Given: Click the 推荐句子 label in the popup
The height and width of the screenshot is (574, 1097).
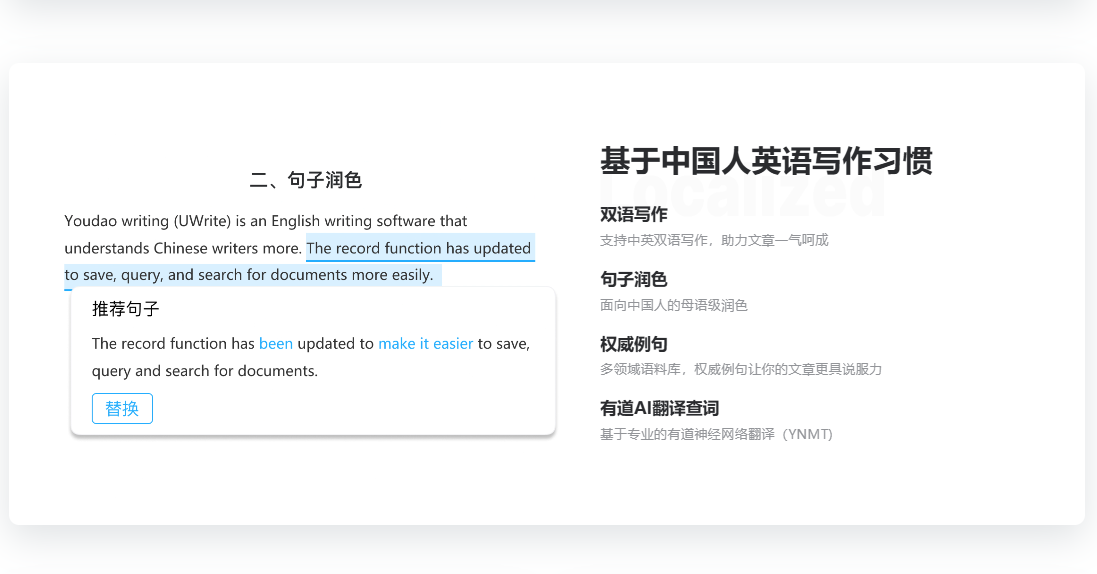Looking at the screenshot, I should pos(126,309).
